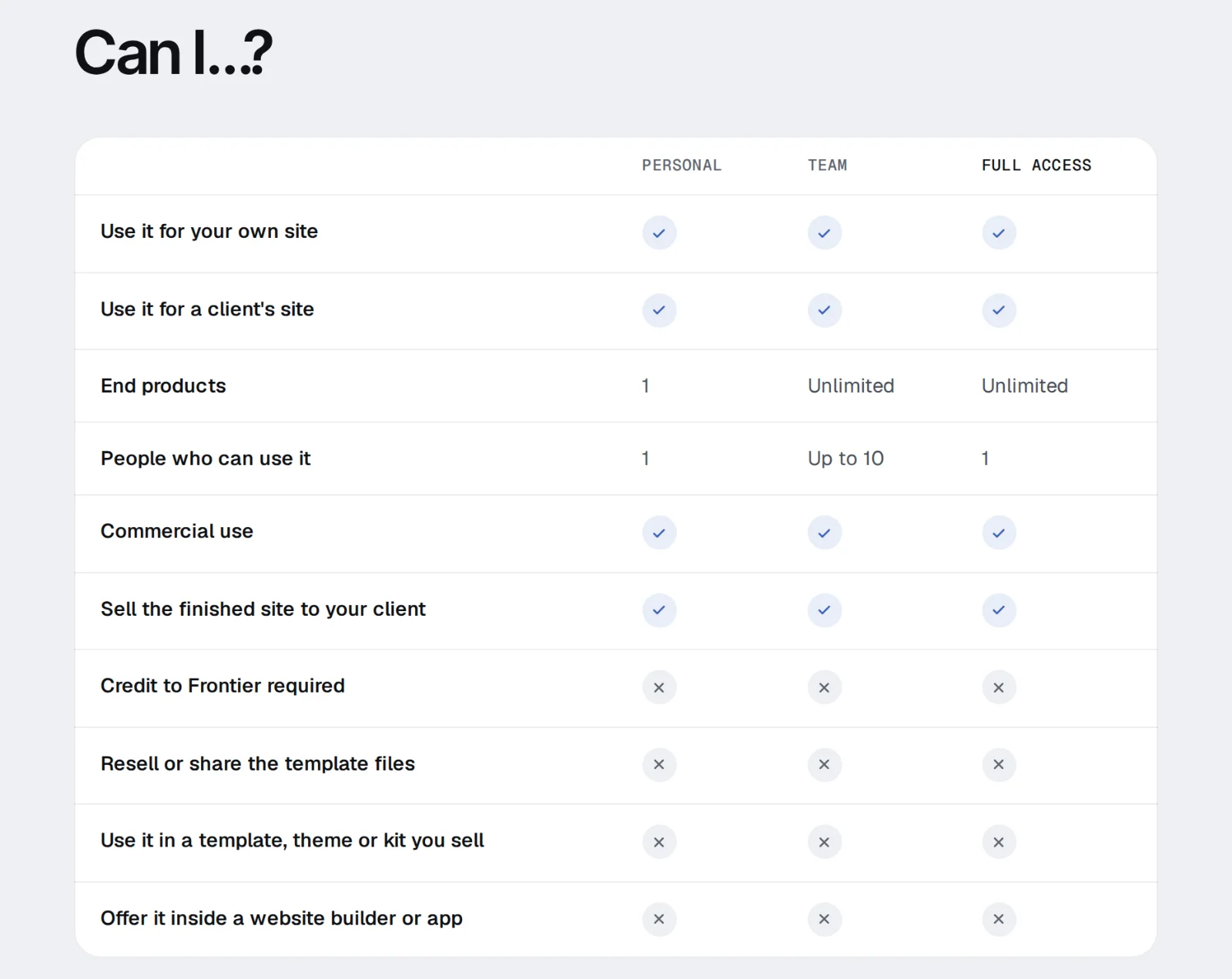Click Full Access checkmark in Commercial use row
Screen dimensions: 1232x979
coord(999,533)
